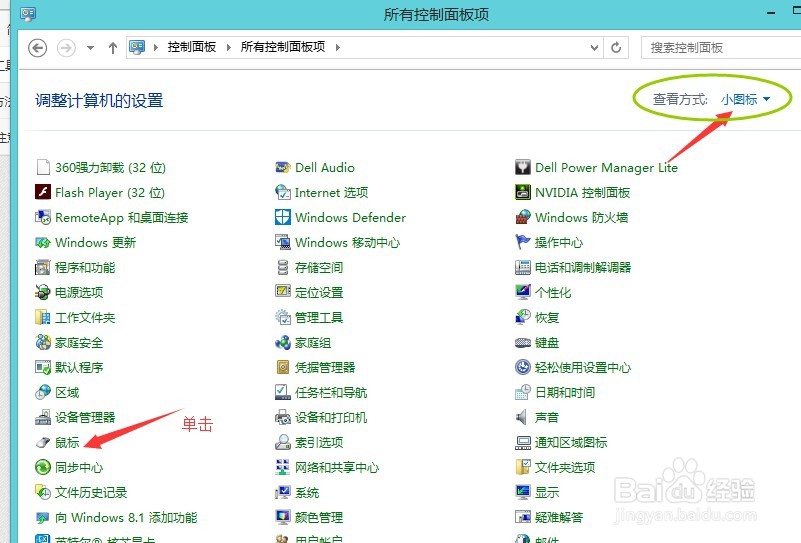Viewport: 801px width, 543px height.
Task: Click the Internet 选项 icon
Action: point(282,192)
